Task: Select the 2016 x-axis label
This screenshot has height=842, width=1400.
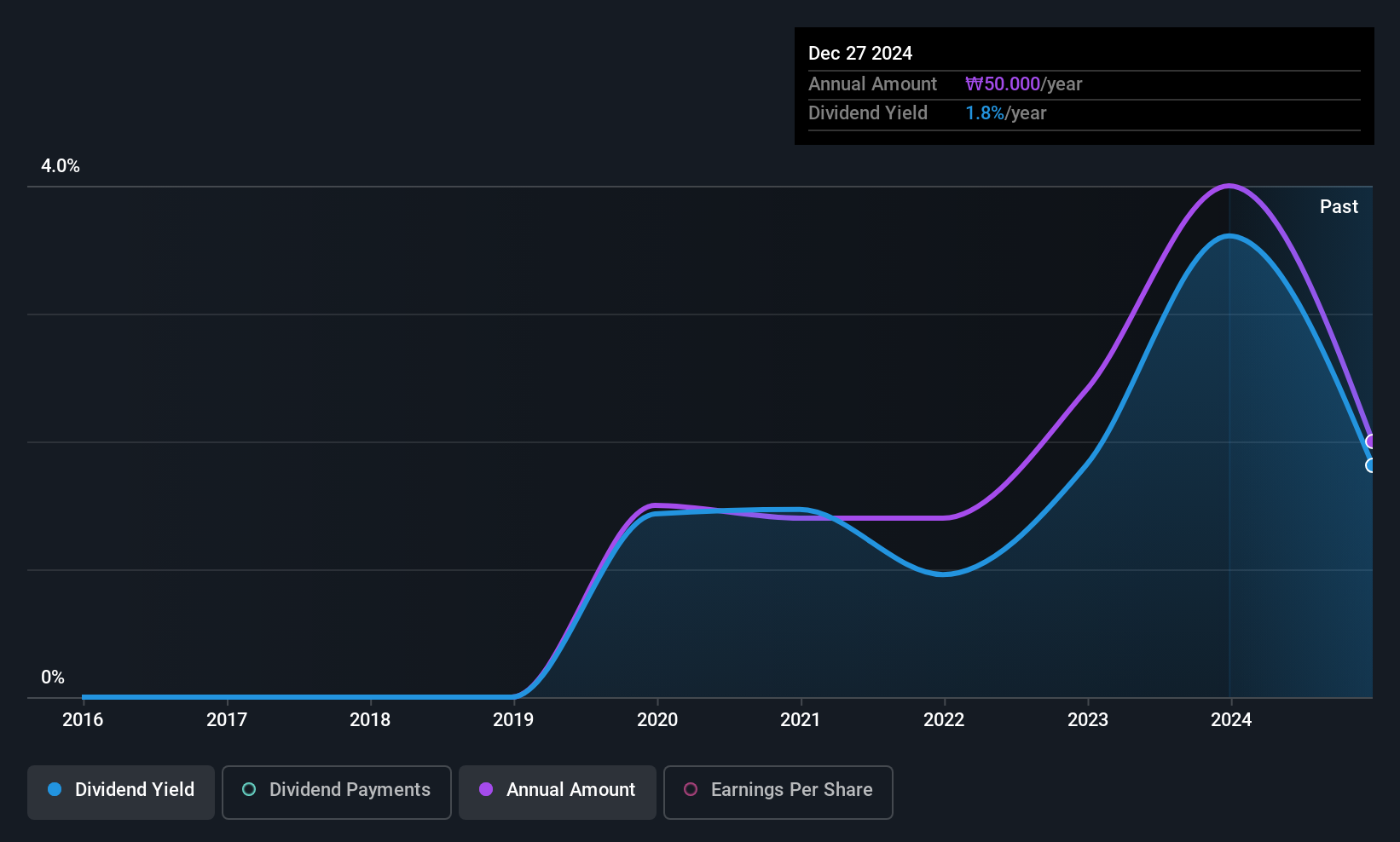Action: (83, 719)
